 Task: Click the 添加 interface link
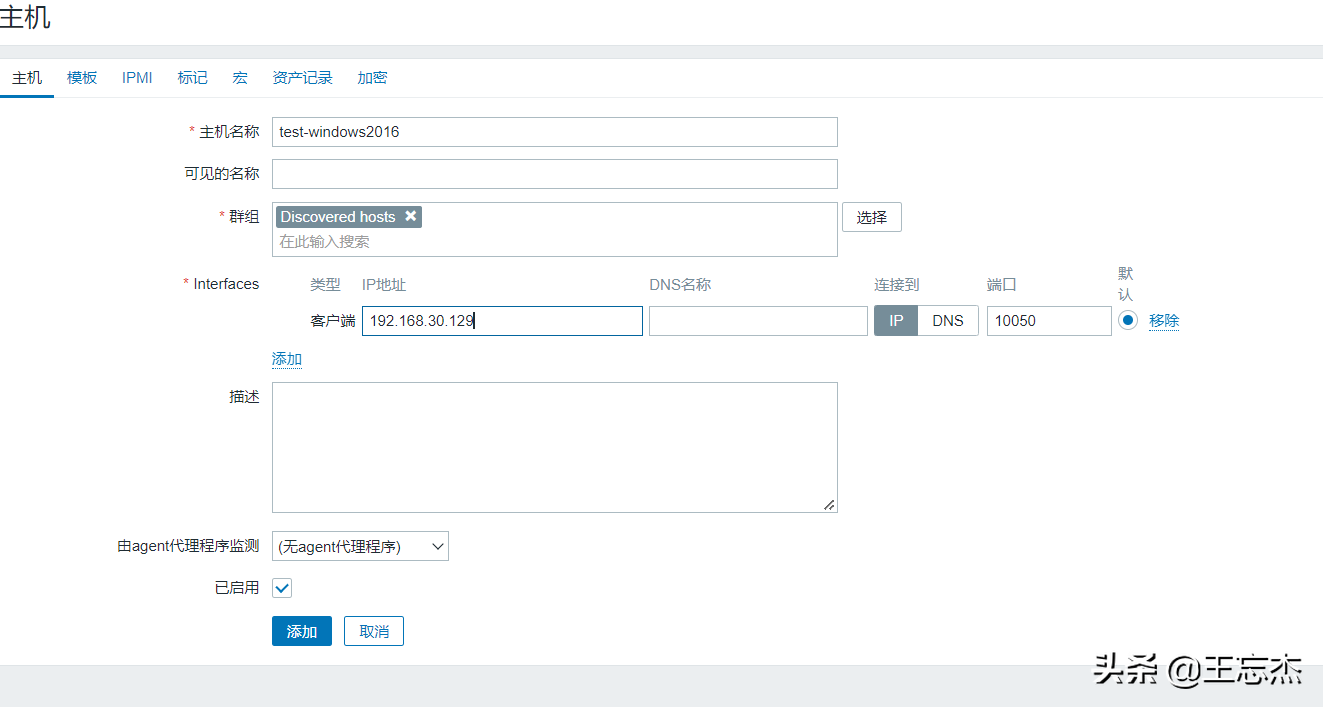287,359
